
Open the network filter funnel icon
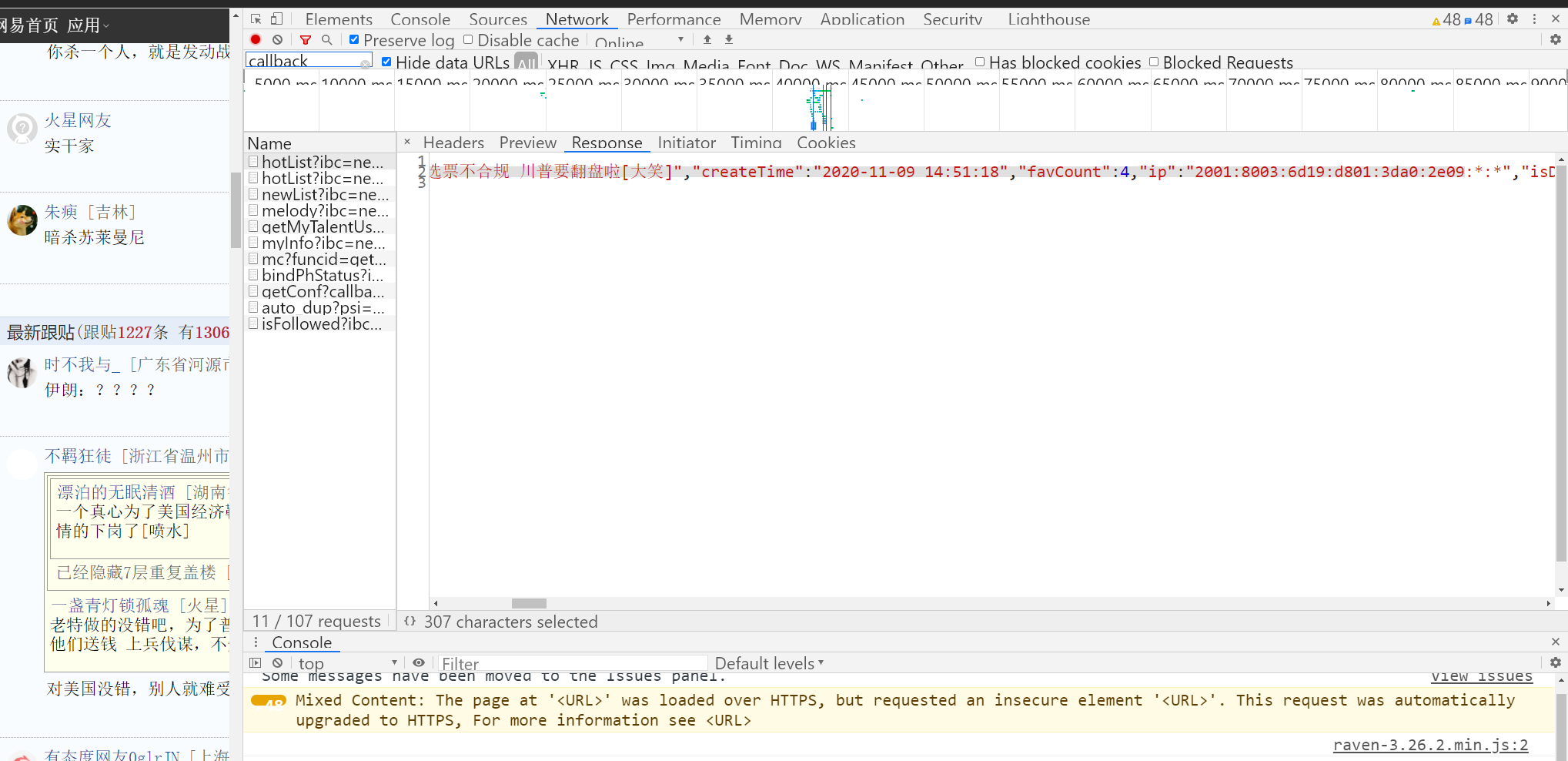[305, 39]
